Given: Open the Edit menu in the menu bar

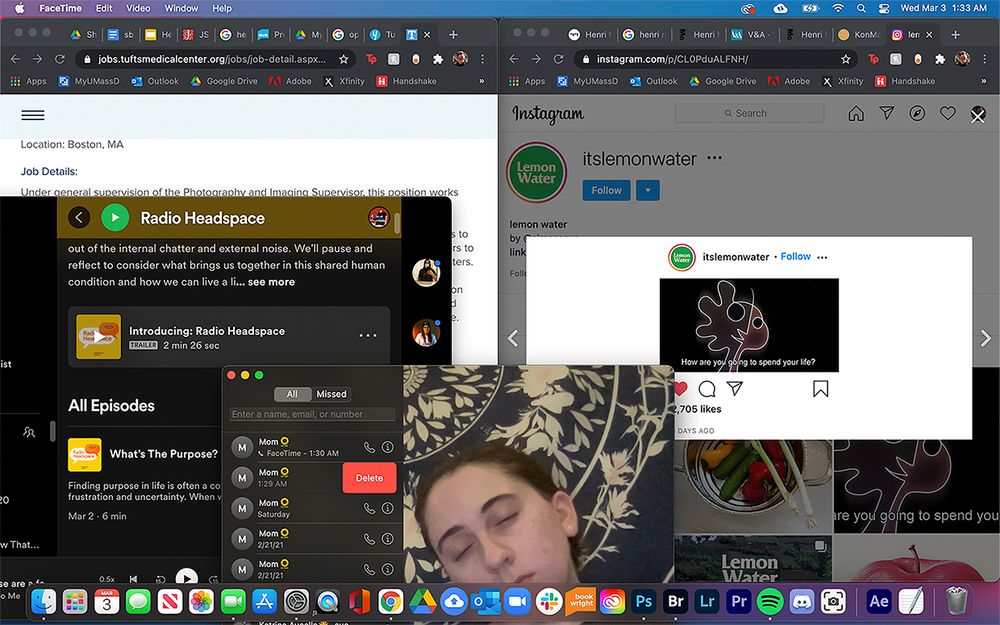Looking at the screenshot, I should (x=104, y=8).
